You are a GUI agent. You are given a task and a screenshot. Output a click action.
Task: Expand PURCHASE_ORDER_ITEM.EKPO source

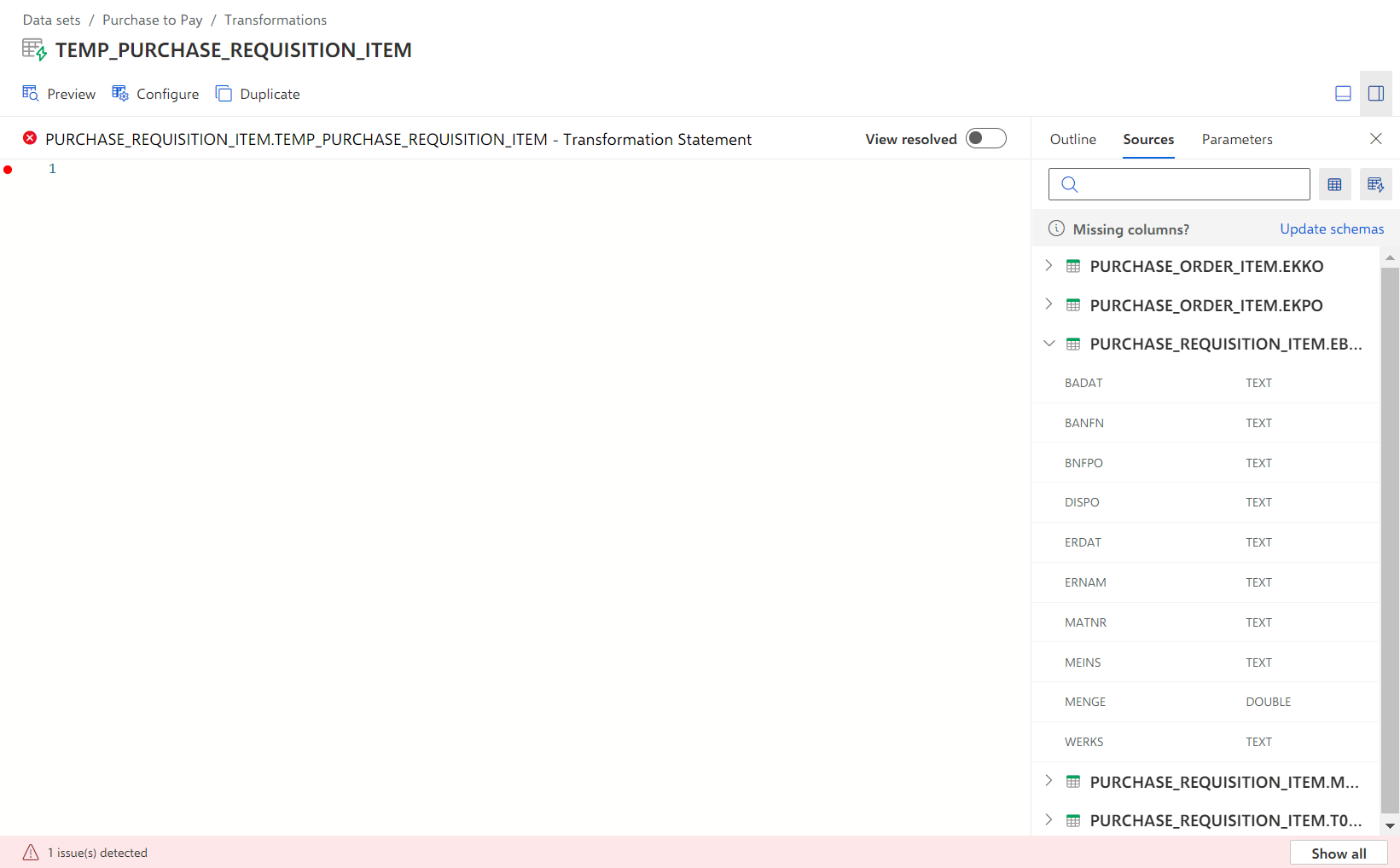point(1049,304)
